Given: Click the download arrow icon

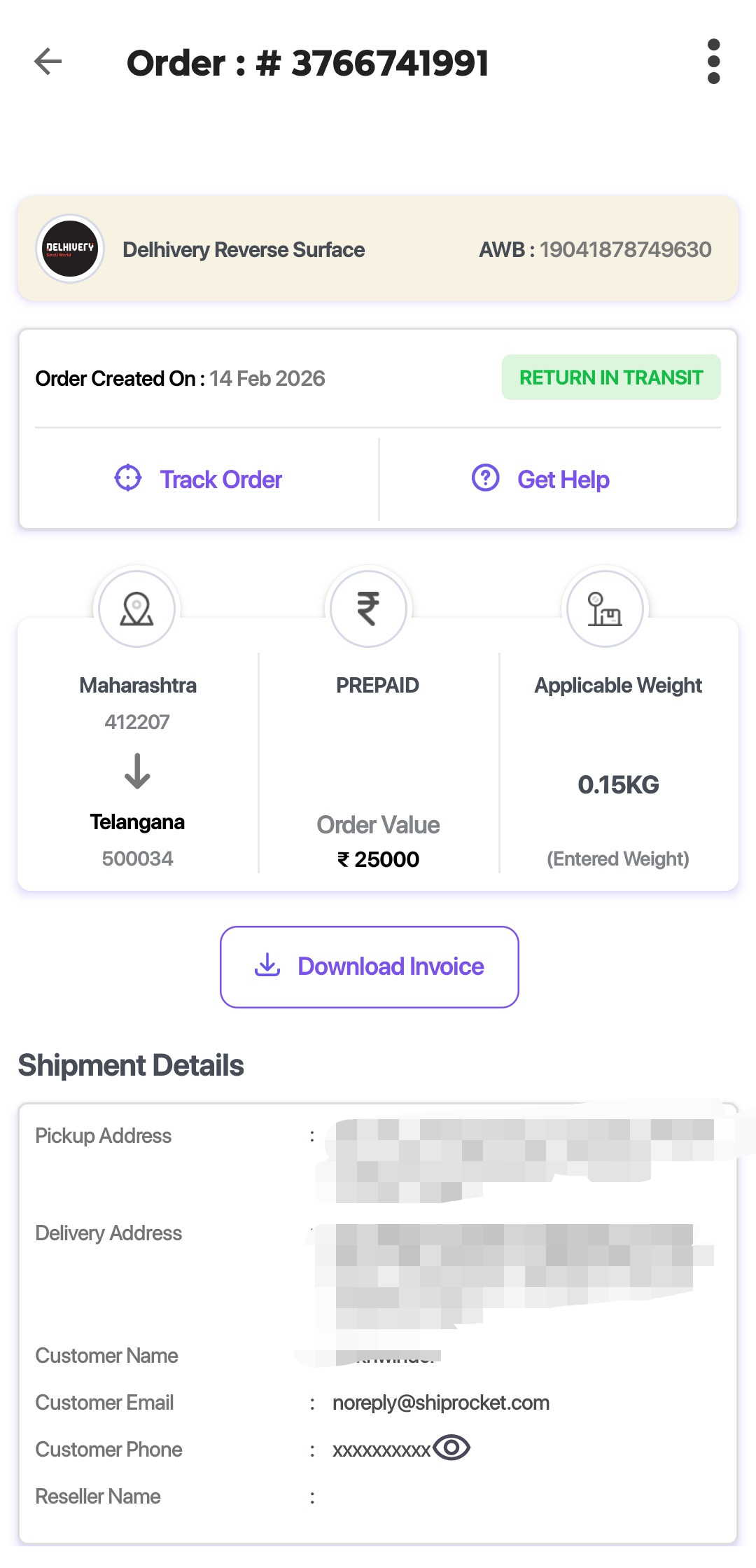Looking at the screenshot, I should 267,965.
